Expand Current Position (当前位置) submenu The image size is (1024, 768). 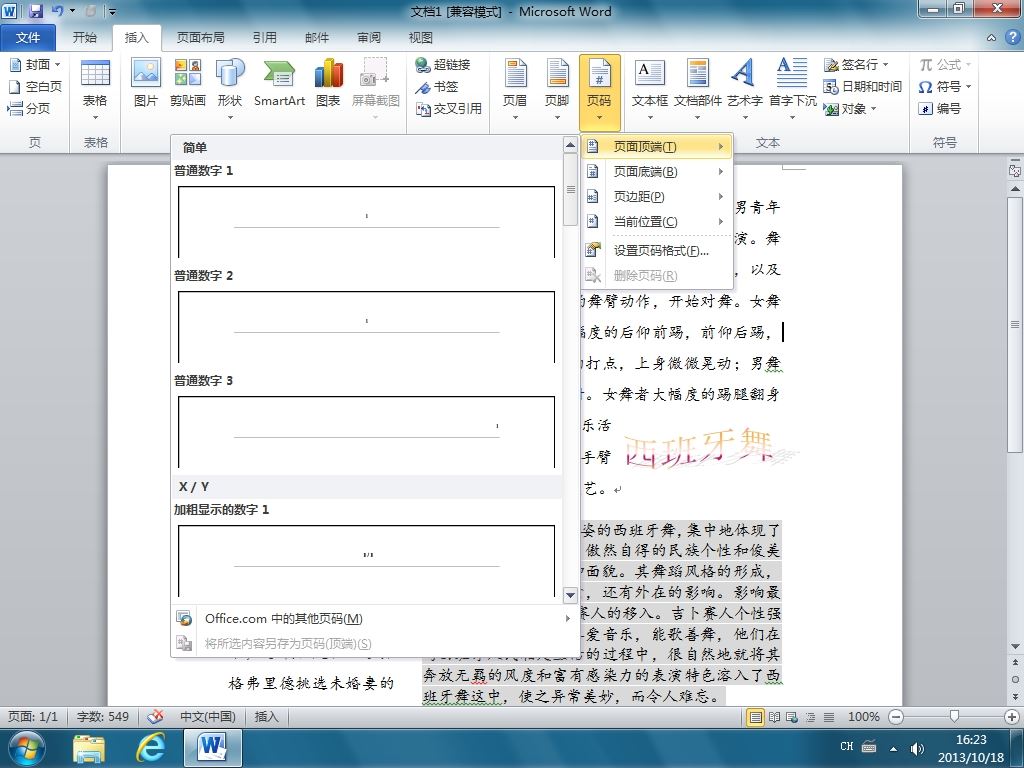pyautogui.click(x=657, y=221)
